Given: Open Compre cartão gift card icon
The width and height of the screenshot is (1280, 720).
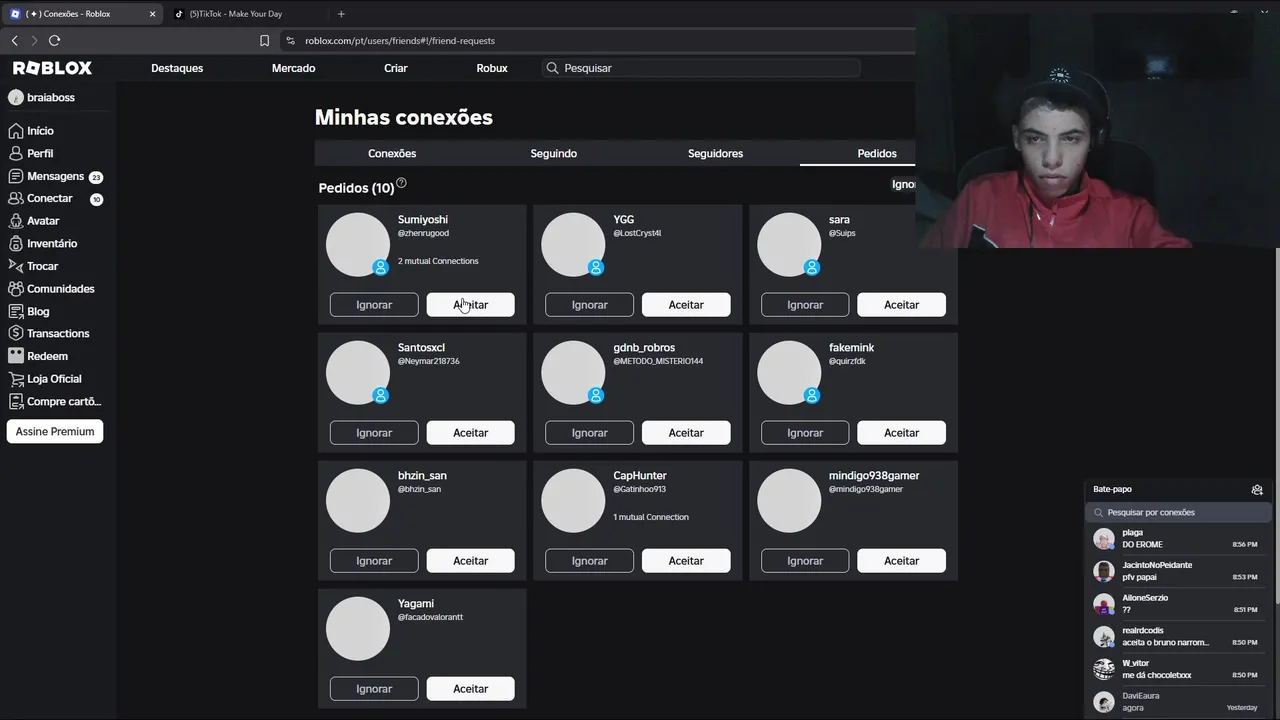Looking at the screenshot, I should [x=15, y=401].
